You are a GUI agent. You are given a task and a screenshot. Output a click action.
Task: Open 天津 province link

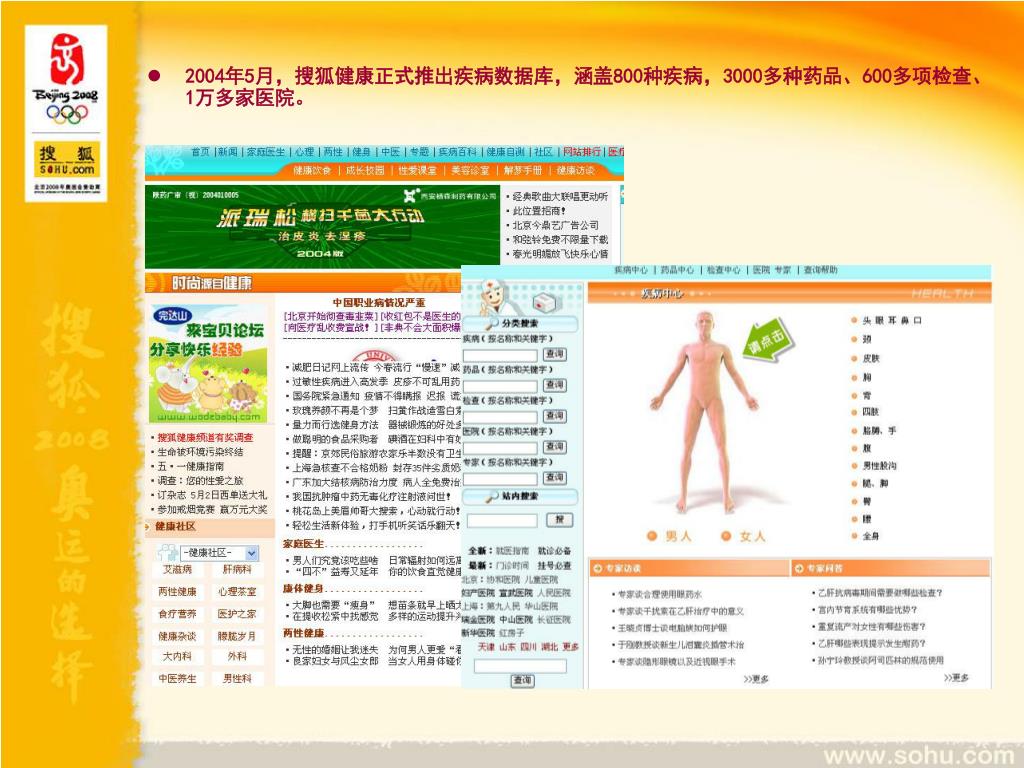click(x=487, y=647)
